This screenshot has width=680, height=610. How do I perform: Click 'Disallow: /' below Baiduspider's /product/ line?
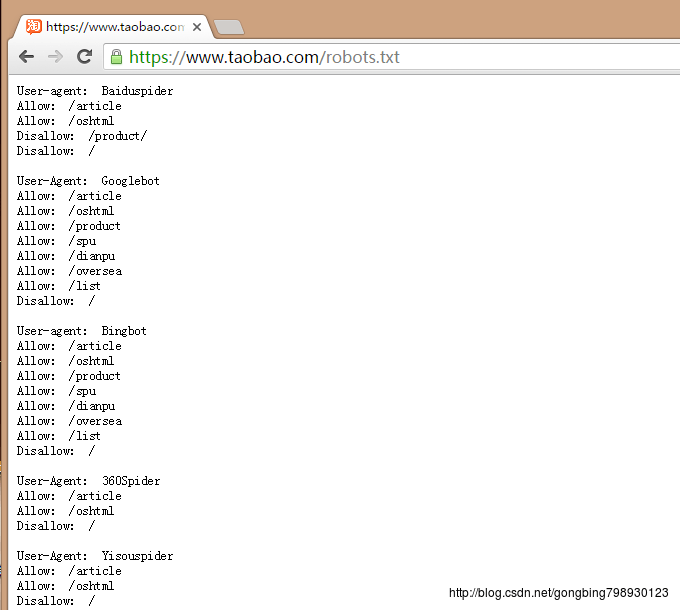tap(56, 151)
